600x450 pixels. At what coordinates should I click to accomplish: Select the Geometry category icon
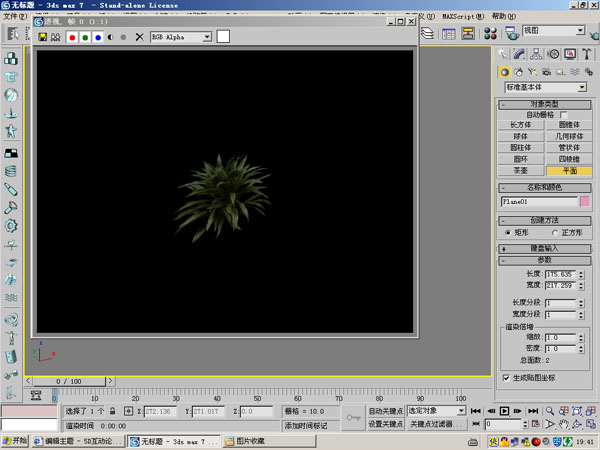tap(504, 72)
